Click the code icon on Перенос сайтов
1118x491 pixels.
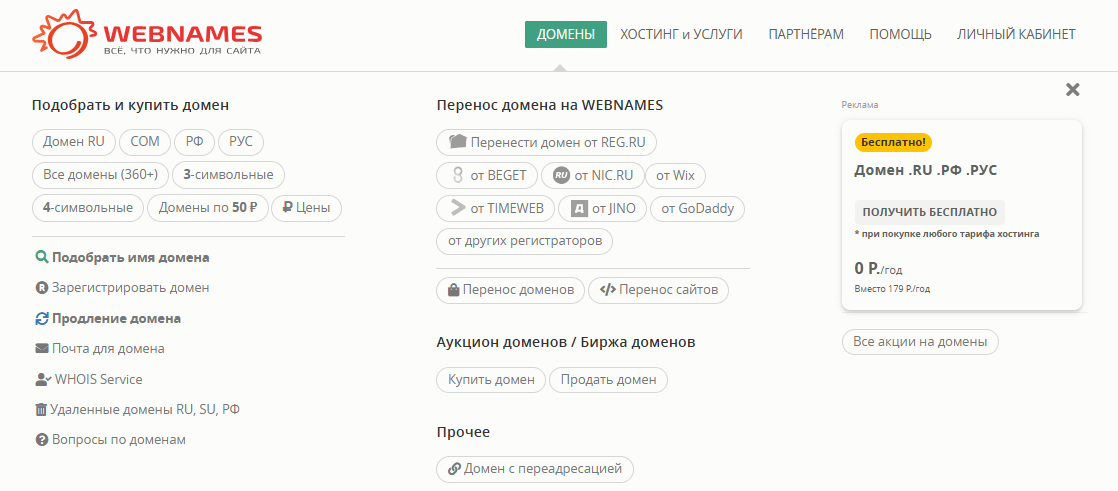[607, 290]
